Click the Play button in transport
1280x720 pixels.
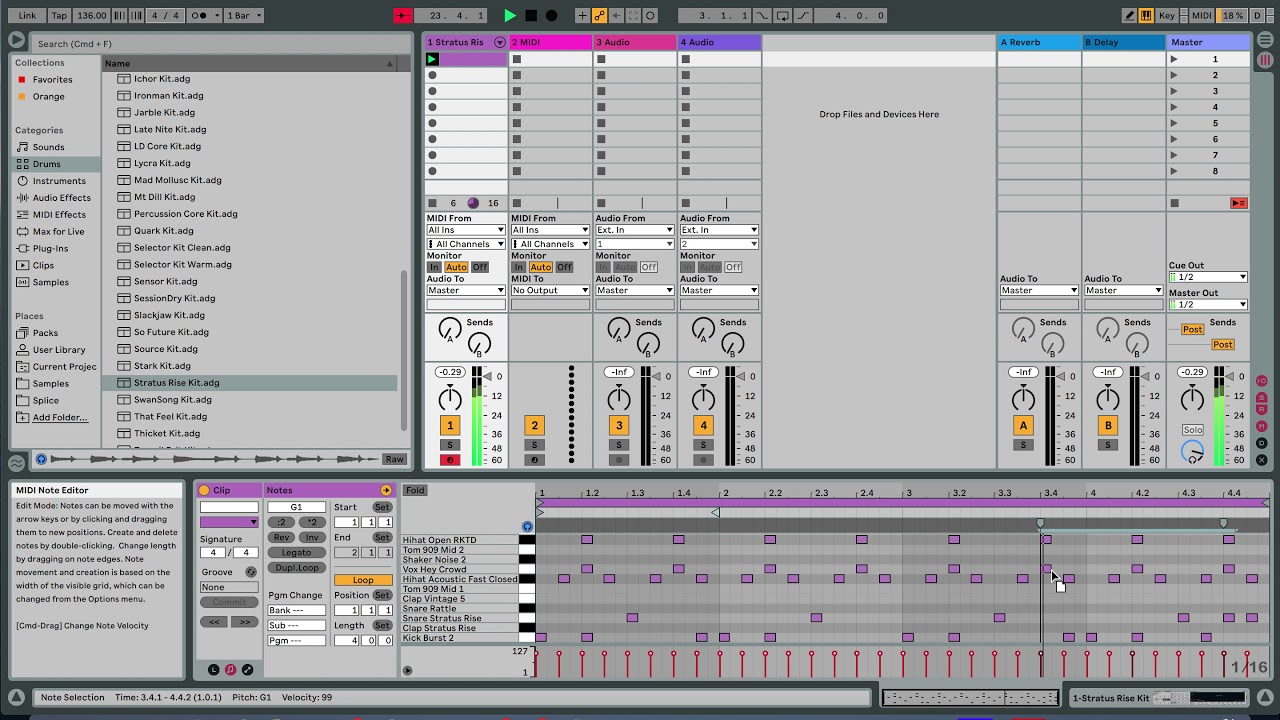tap(510, 15)
